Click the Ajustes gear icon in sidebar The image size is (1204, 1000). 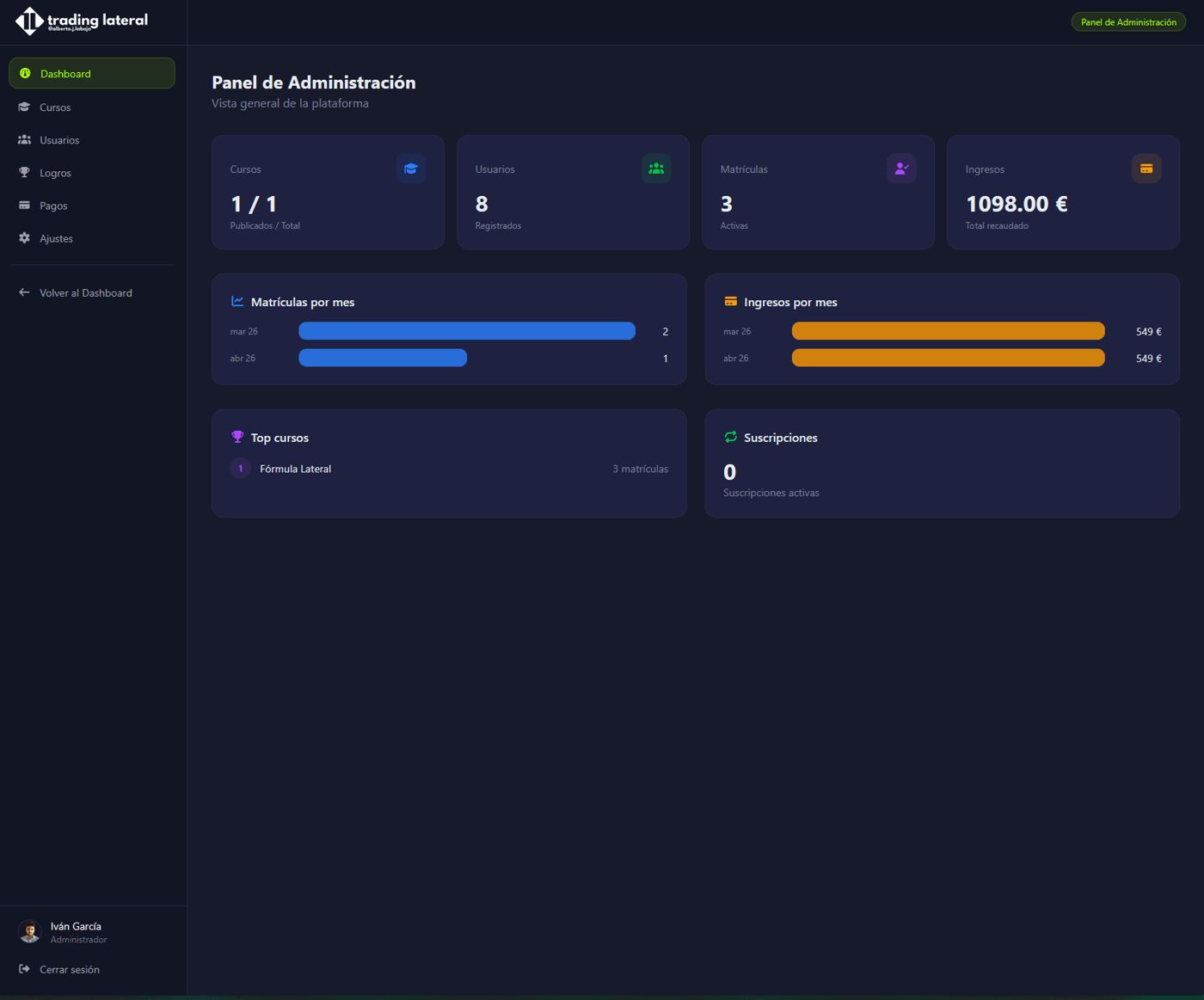[x=24, y=238]
